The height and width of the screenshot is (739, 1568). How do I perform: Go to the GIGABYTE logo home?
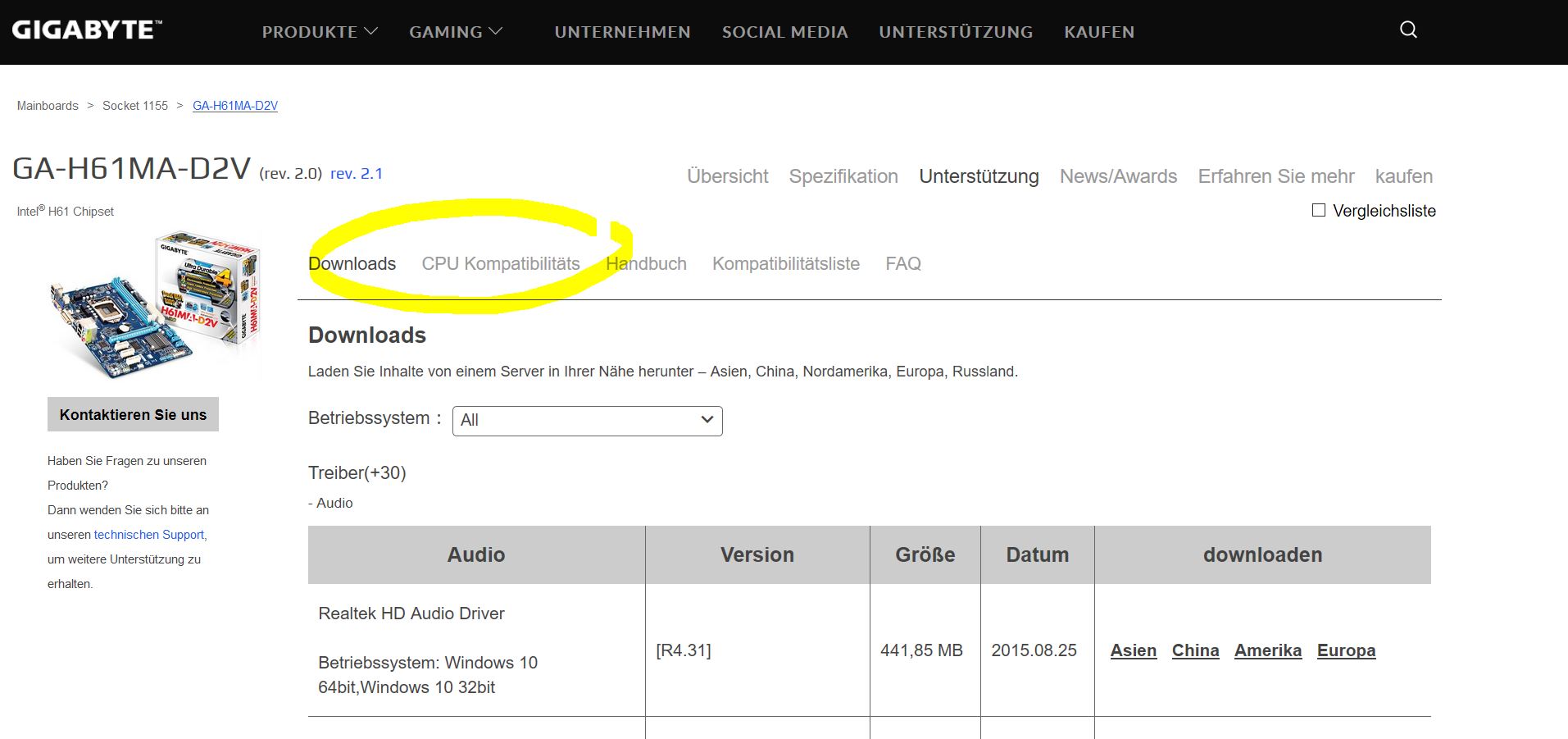(87, 30)
